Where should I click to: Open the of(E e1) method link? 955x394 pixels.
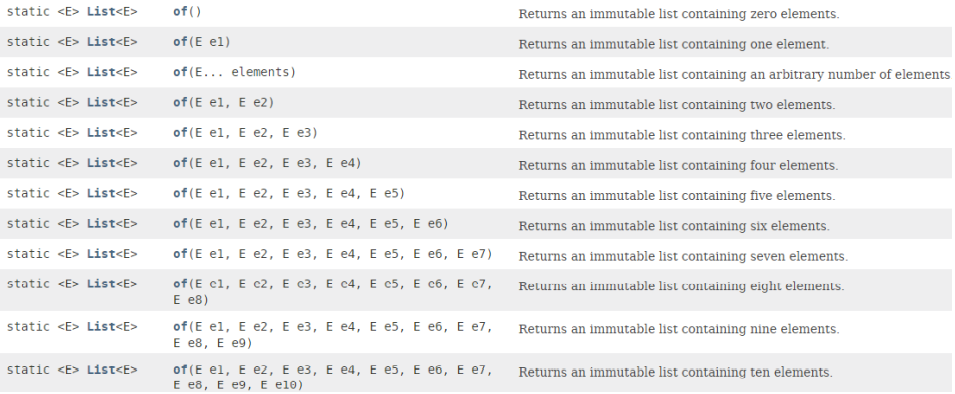[180, 42]
